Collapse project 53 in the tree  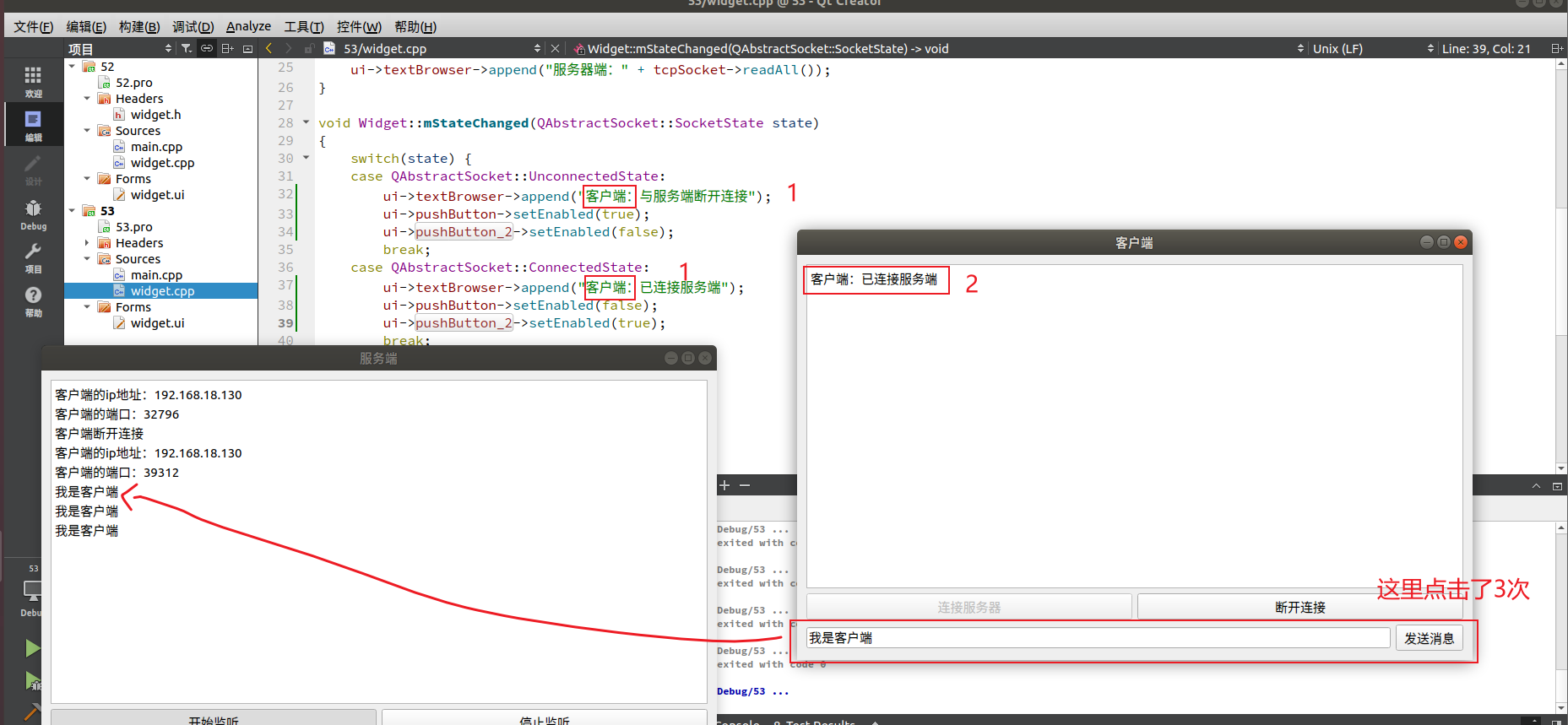72,211
